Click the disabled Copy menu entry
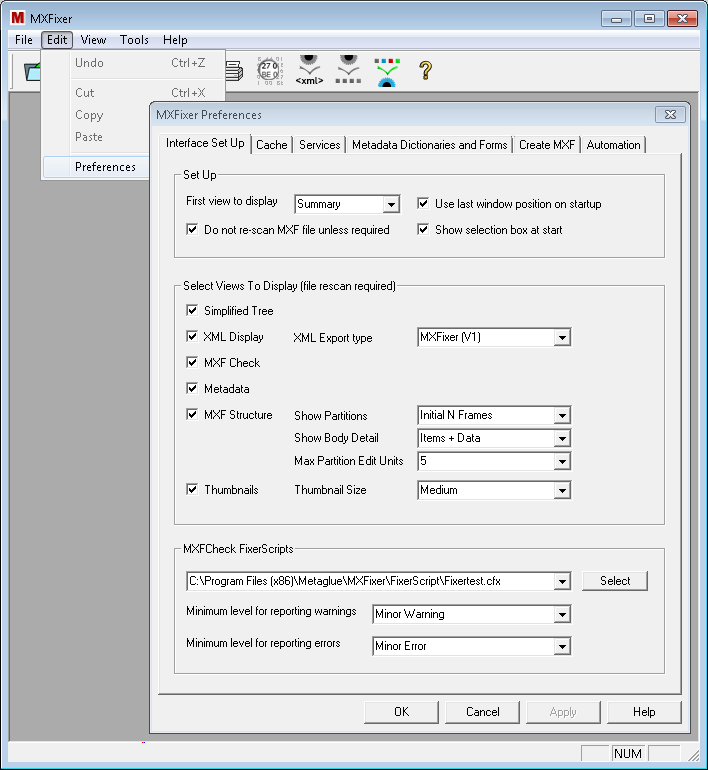708x770 pixels. tap(96, 115)
